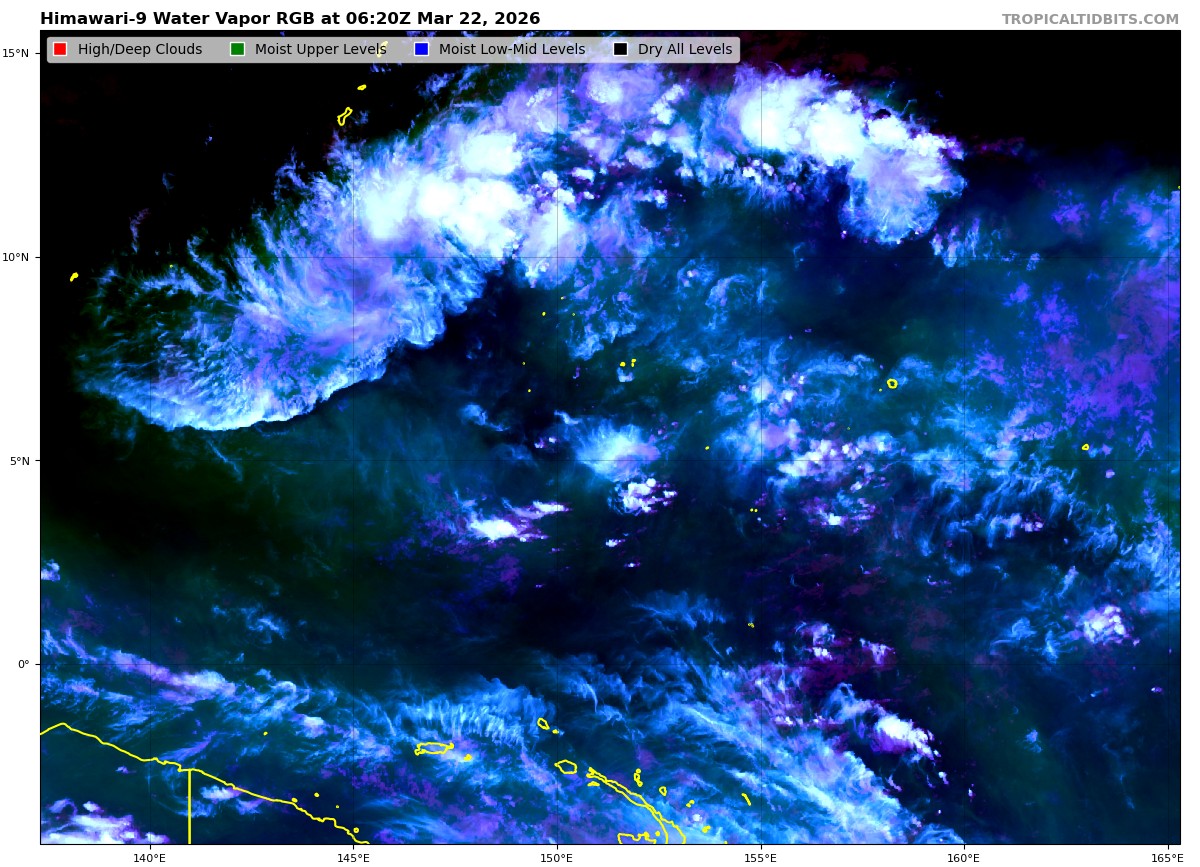
Task: Click the blue Moist Low-Mid Levels swatch
Action: point(421,50)
